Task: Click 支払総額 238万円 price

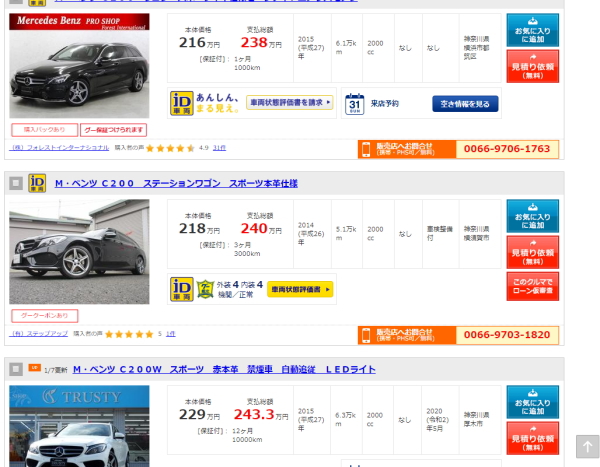Action: [261, 42]
